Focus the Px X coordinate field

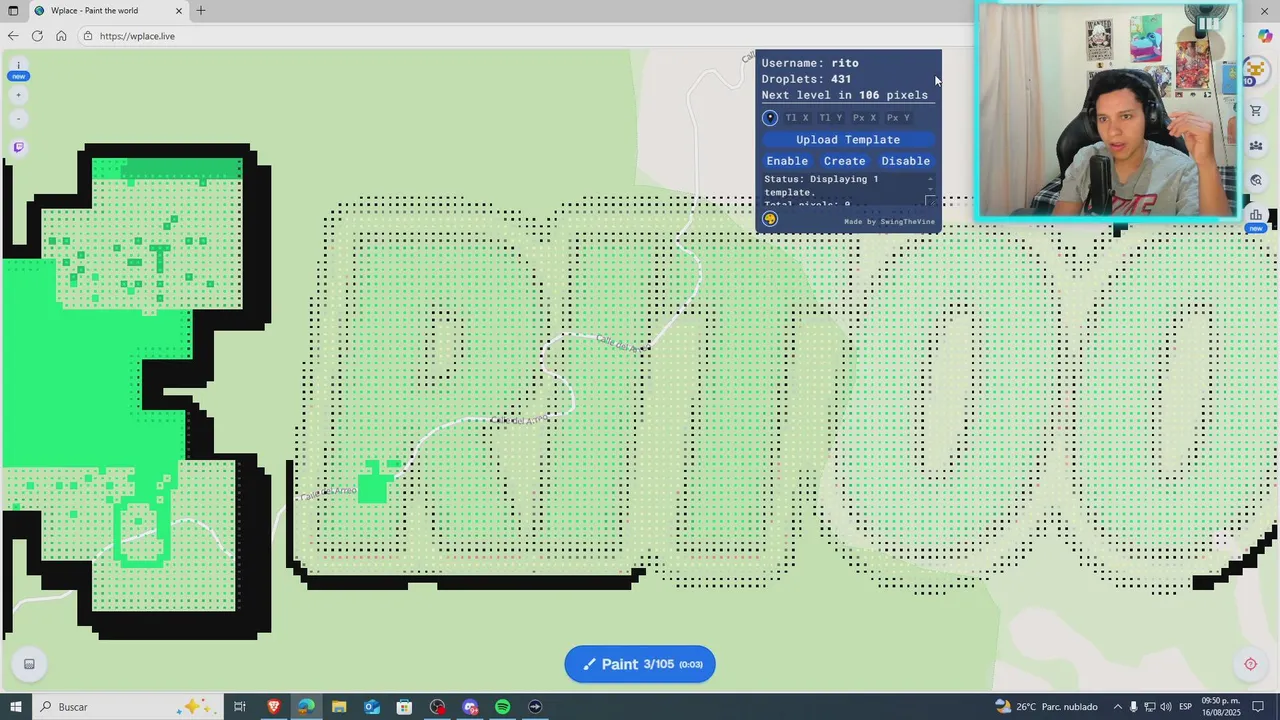tap(864, 118)
